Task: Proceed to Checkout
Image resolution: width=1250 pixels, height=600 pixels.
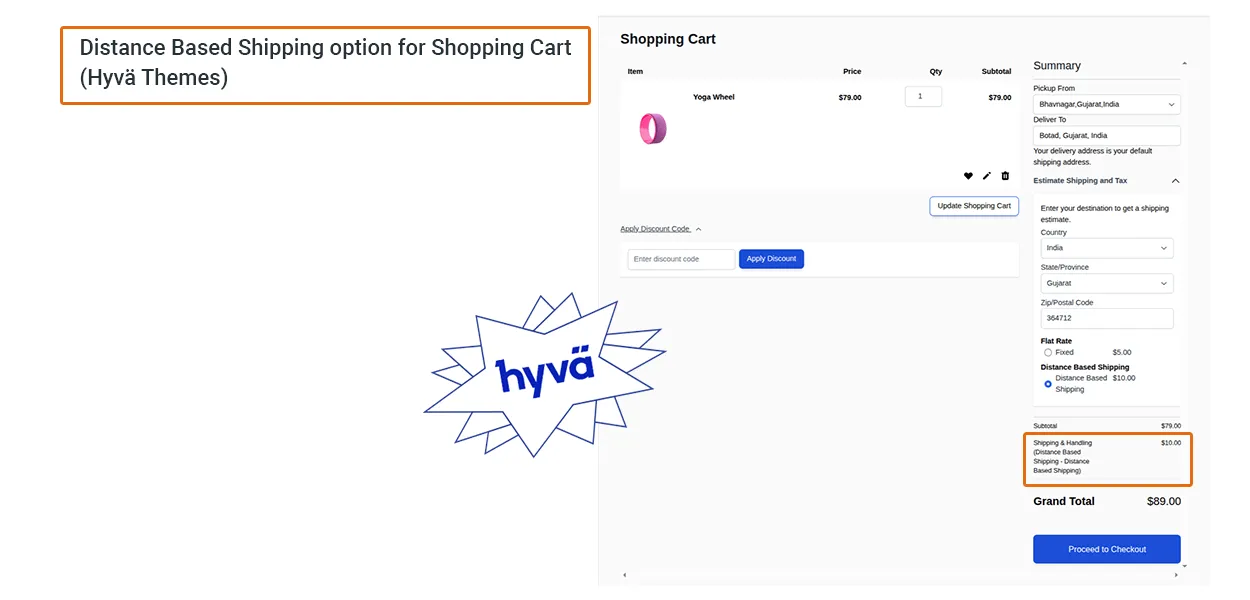Action: (x=1106, y=549)
